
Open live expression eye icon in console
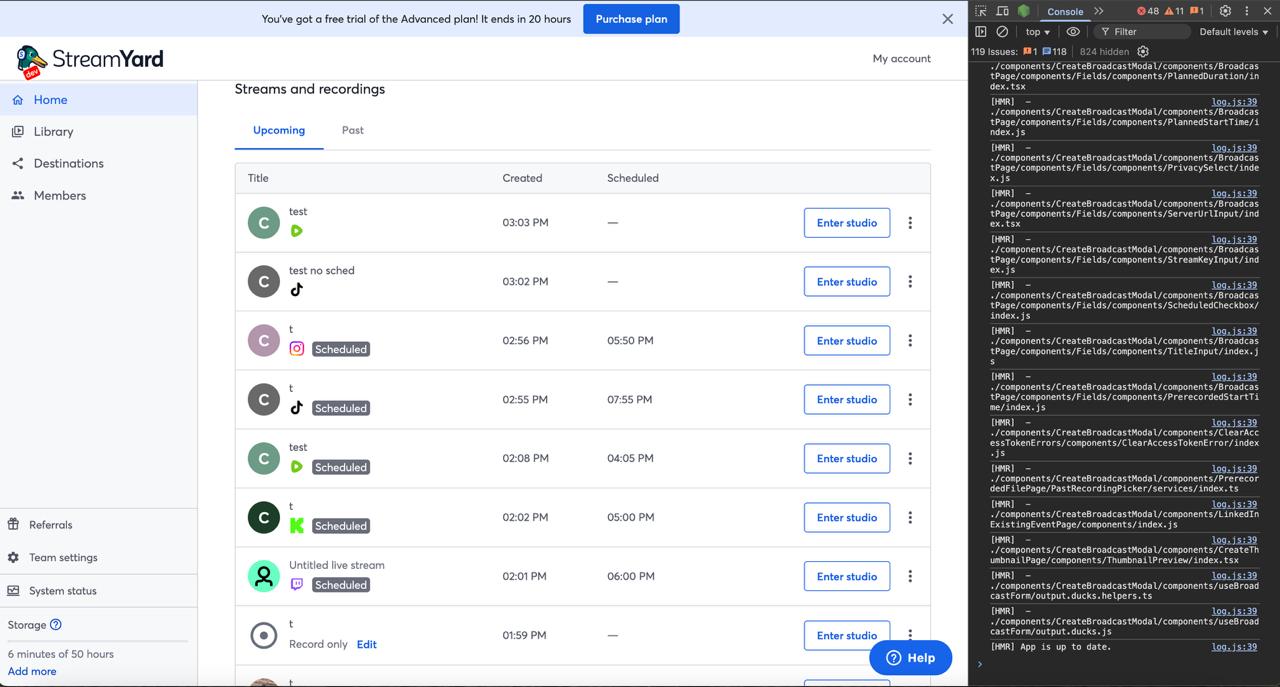(1073, 32)
